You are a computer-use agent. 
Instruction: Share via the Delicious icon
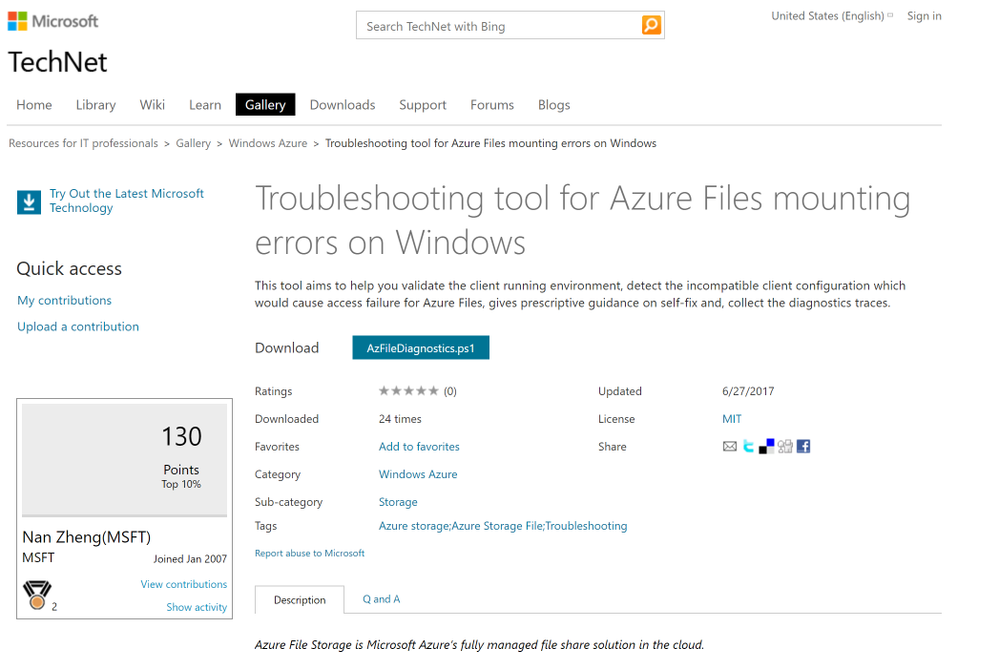pyautogui.click(x=766, y=446)
